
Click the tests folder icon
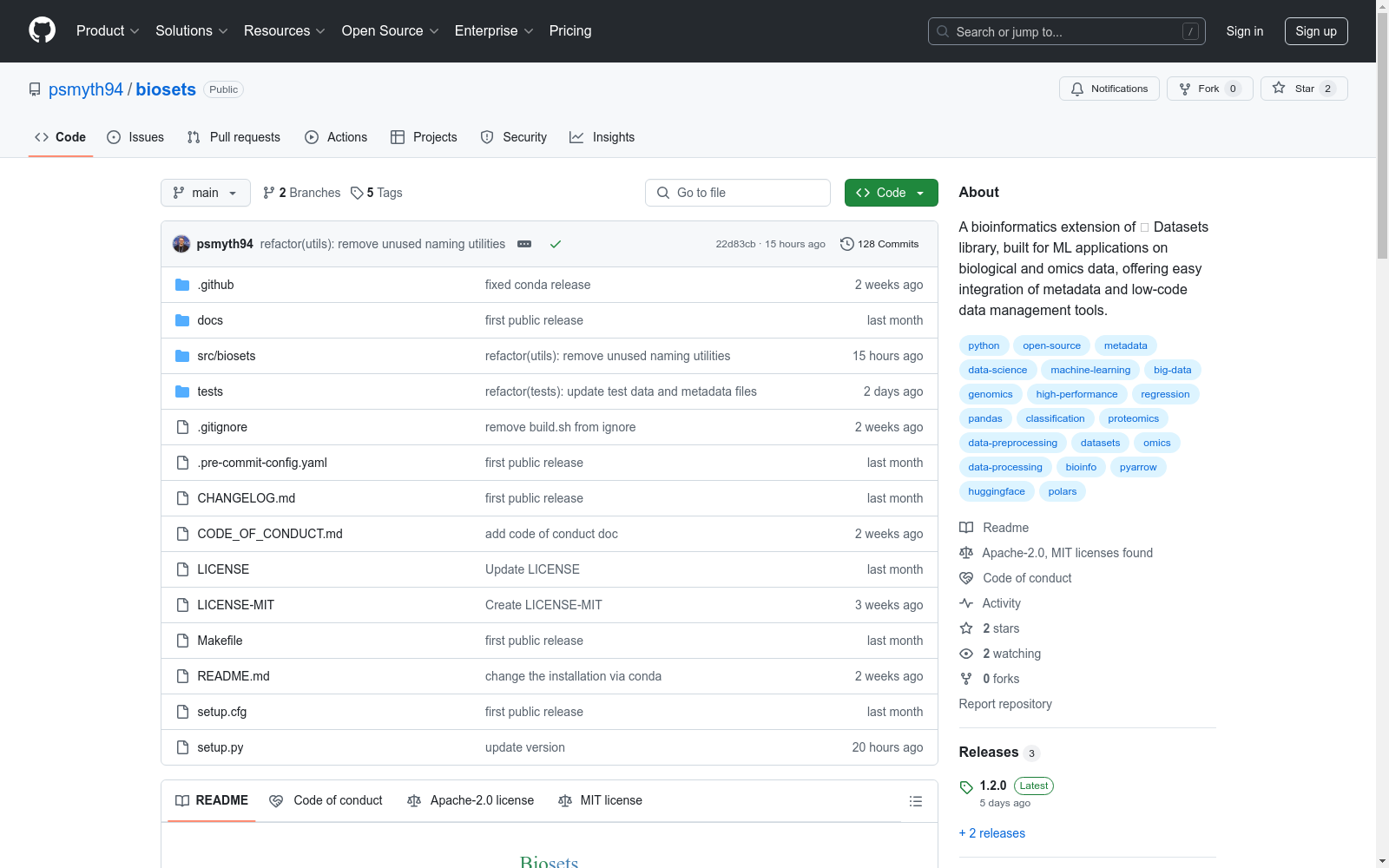pyautogui.click(x=182, y=391)
